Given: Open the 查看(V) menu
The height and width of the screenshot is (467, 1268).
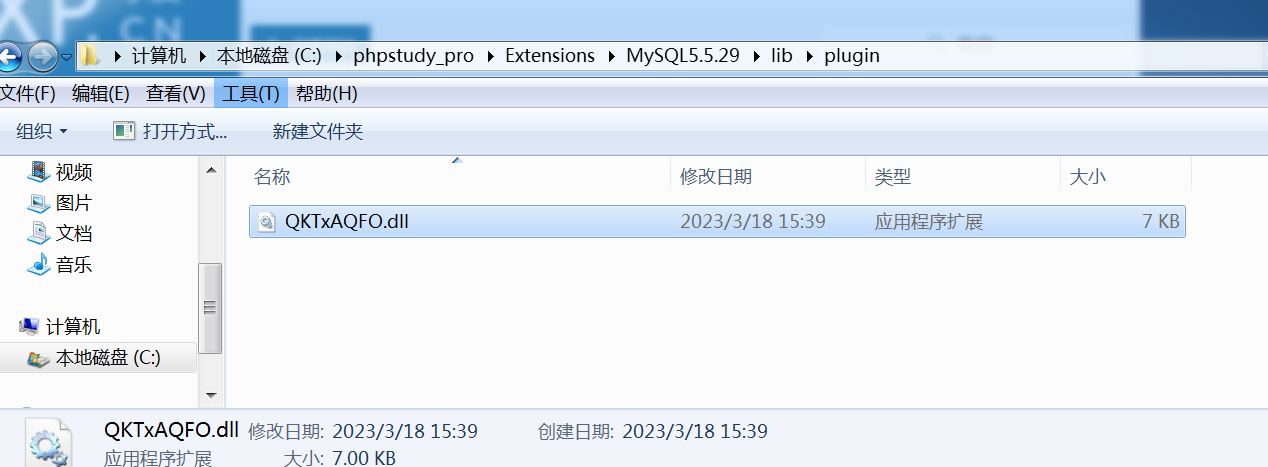Looking at the screenshot, I should (175, 94).
